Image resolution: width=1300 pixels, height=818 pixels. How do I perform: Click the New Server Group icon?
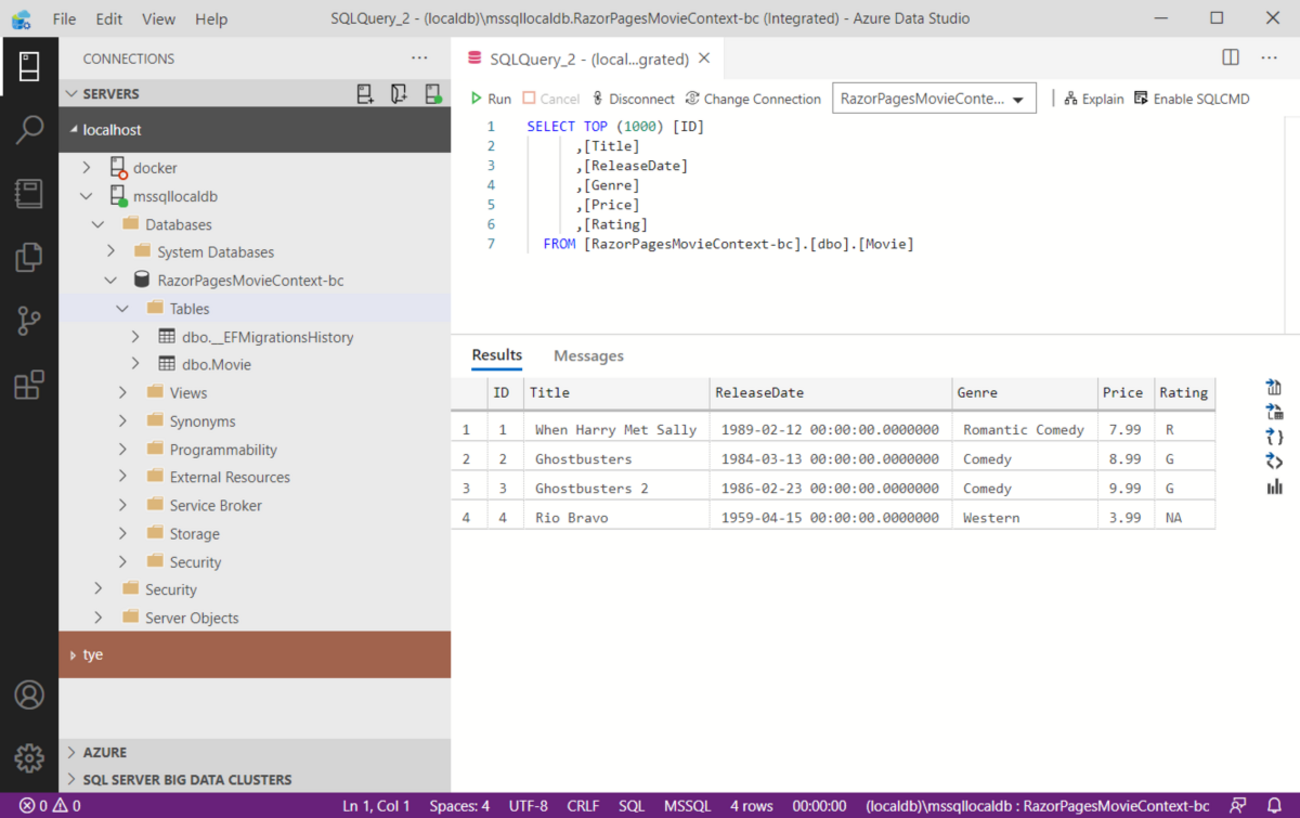399,94
